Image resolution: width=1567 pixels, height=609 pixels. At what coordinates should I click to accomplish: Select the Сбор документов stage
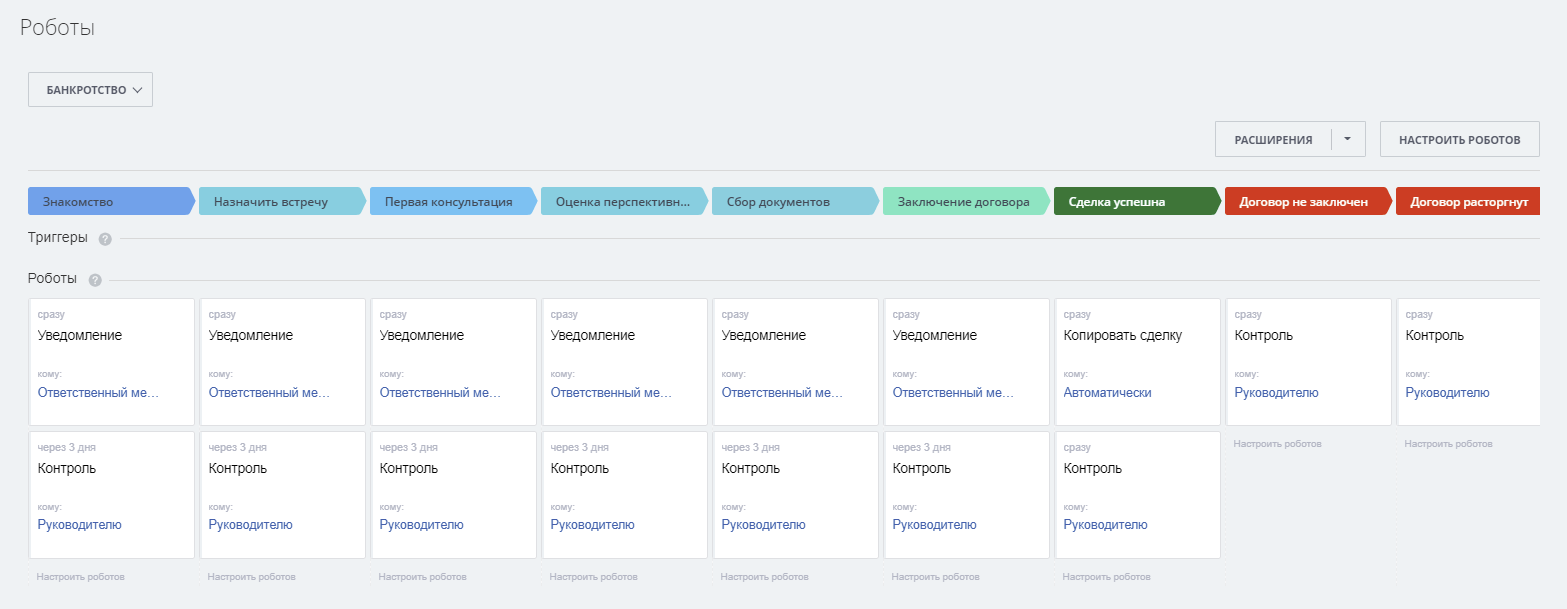792,202
